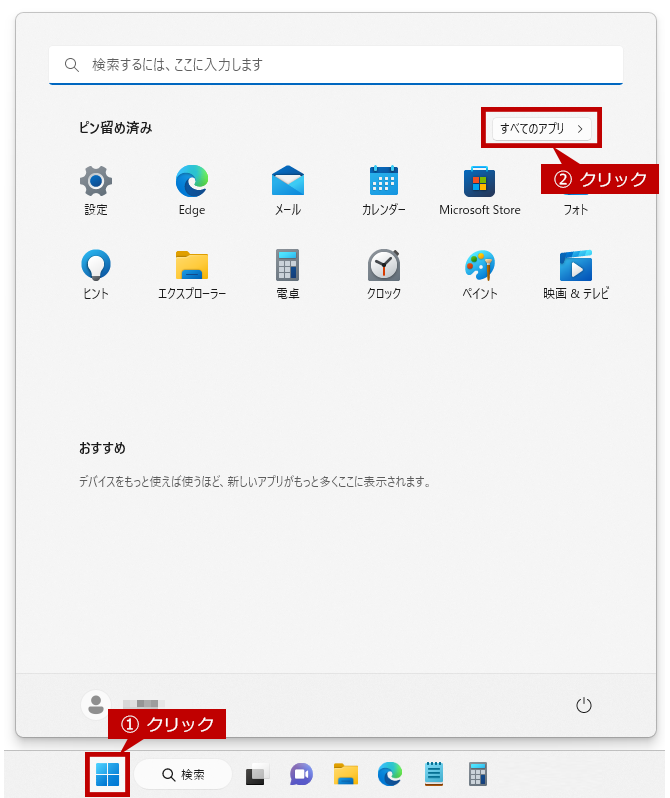
Task: Launch Microsoft Store from pinned apps
Action: 480,191
